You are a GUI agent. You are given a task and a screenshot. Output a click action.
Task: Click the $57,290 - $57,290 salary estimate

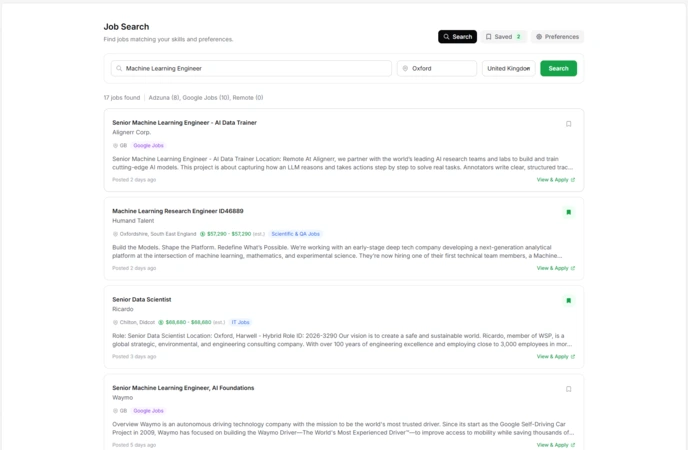point(229,234)
